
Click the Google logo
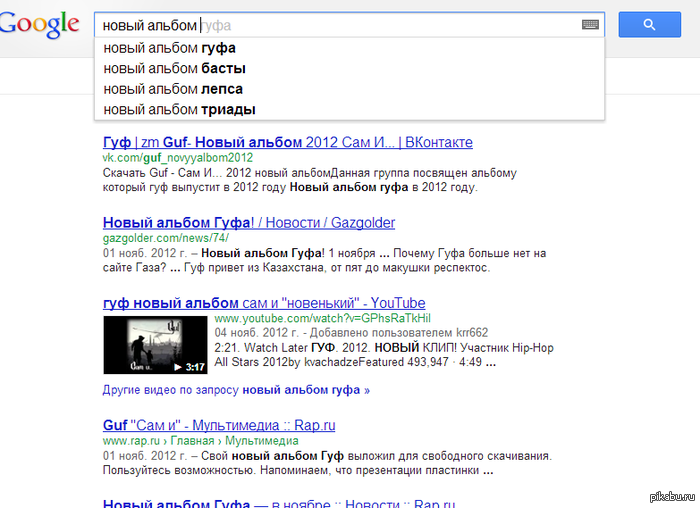click(39, 25)
